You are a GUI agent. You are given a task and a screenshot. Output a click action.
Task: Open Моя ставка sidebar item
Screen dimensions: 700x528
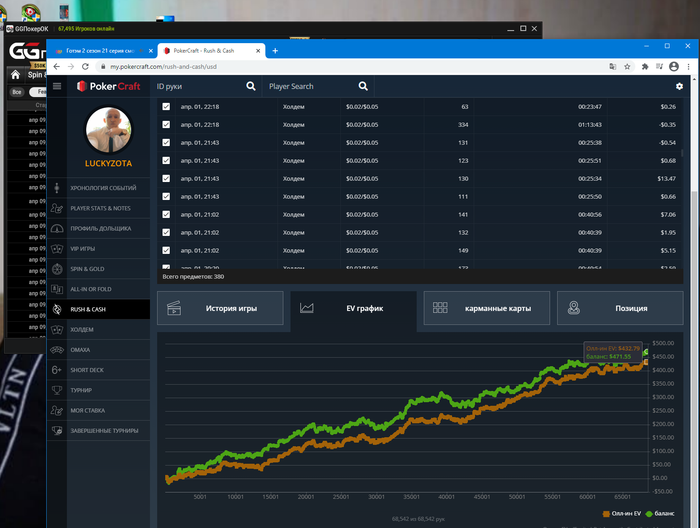[x=98, y=410]
